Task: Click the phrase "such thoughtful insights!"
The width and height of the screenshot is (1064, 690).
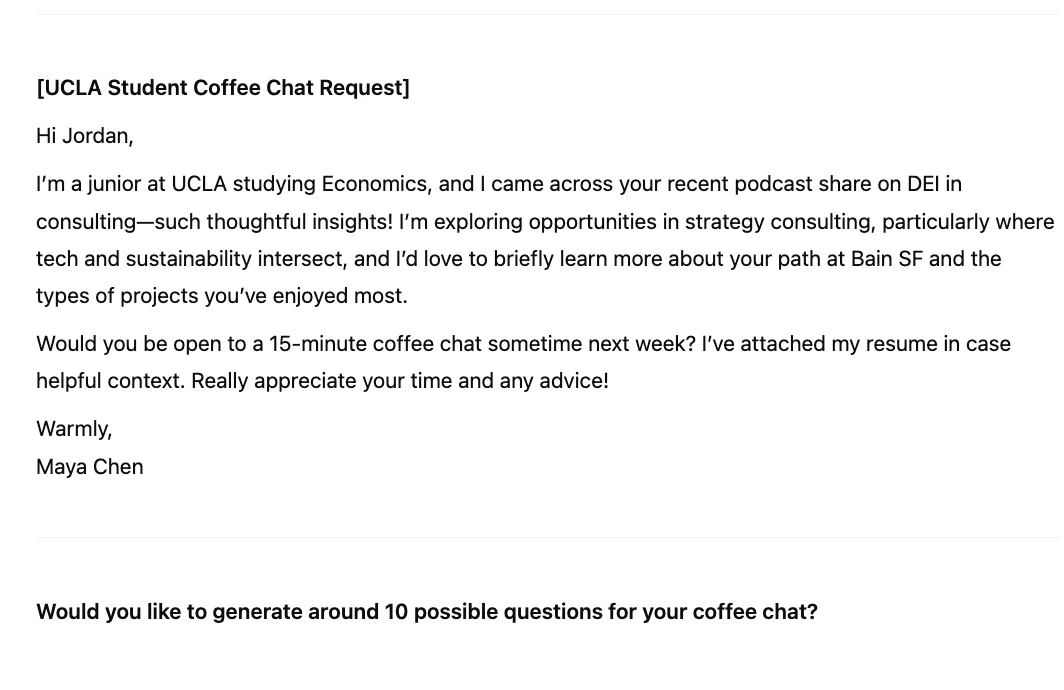Action: coord(273,221)
